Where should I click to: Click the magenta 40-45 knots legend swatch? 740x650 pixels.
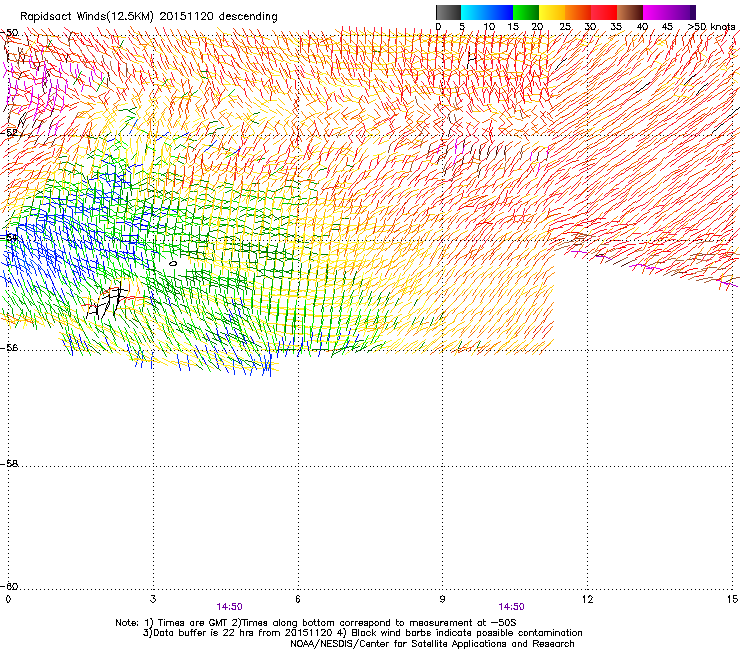point(656,12)
